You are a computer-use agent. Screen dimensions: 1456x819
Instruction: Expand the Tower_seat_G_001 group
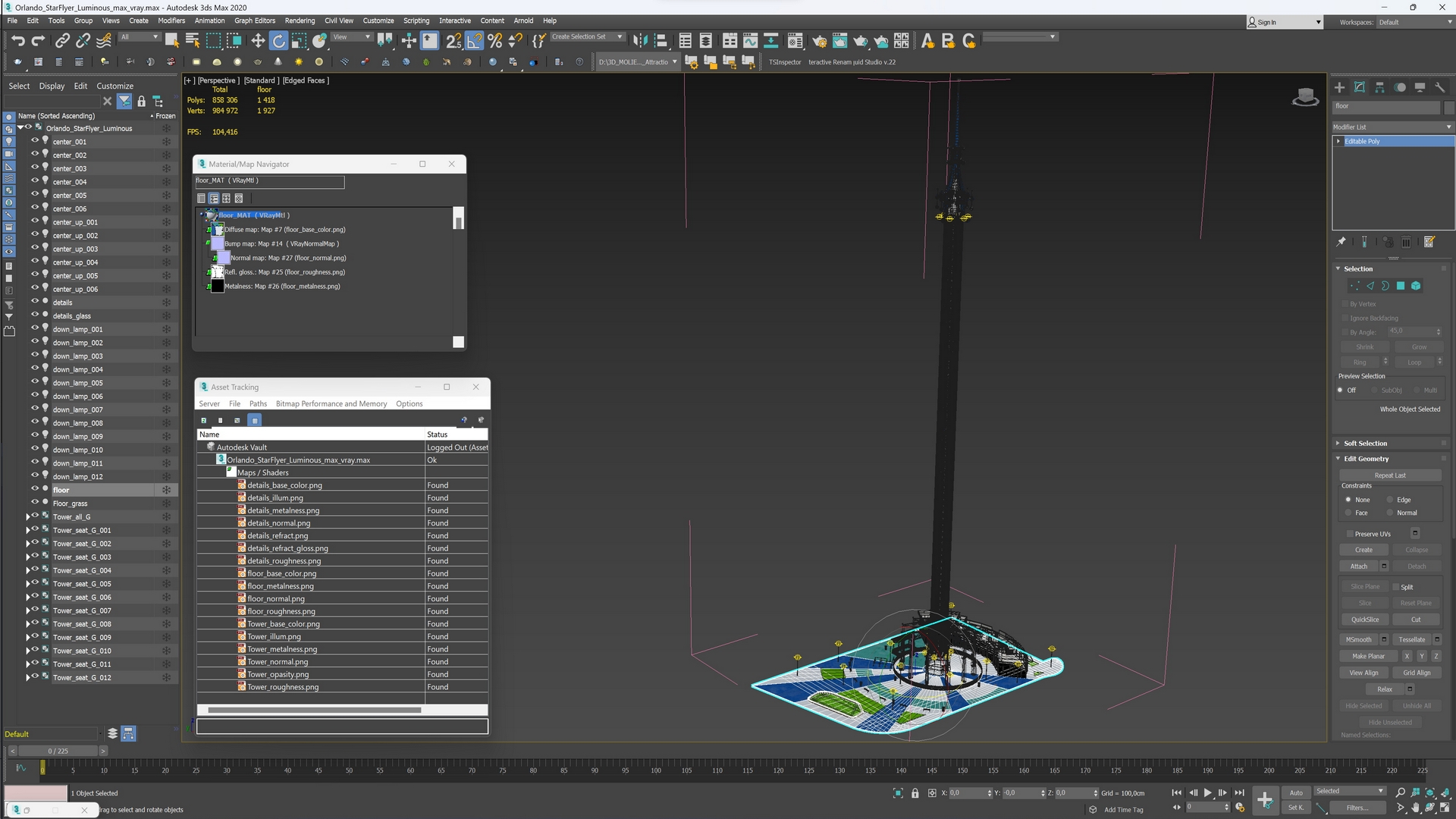pos(28,530)
